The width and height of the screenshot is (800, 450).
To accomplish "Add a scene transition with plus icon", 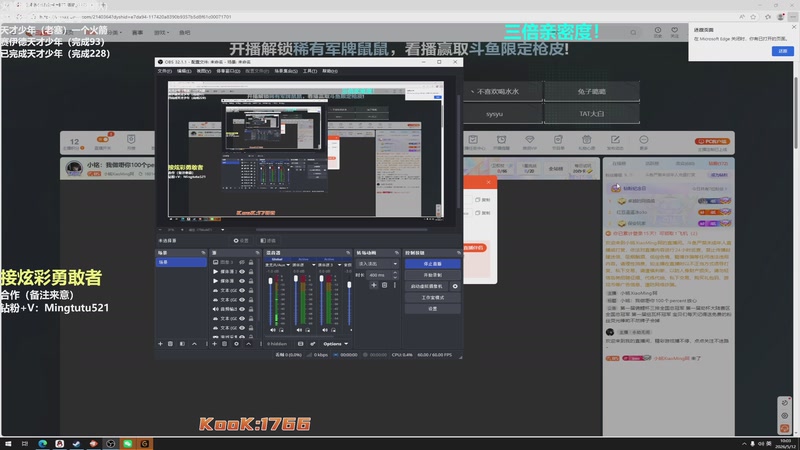I will [x=374, y=285].
